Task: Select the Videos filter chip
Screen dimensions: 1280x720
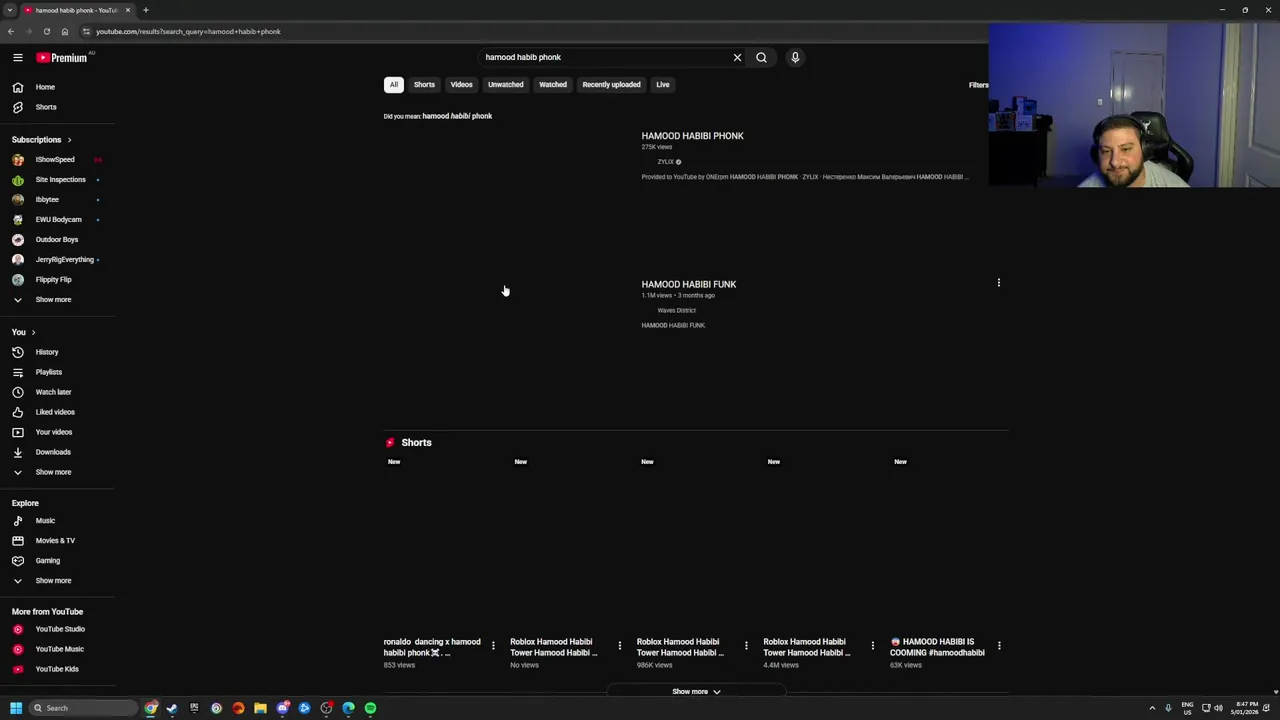Action: point(461,85)
